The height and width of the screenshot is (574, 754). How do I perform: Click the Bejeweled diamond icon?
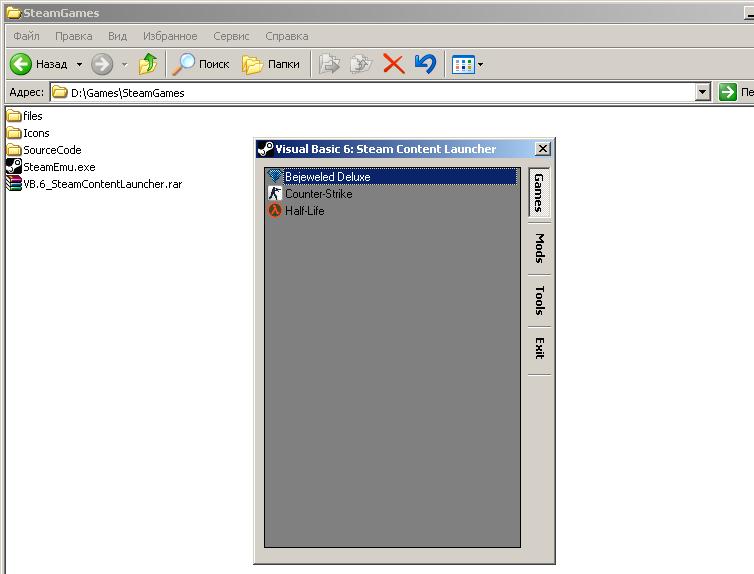point(275,176)
